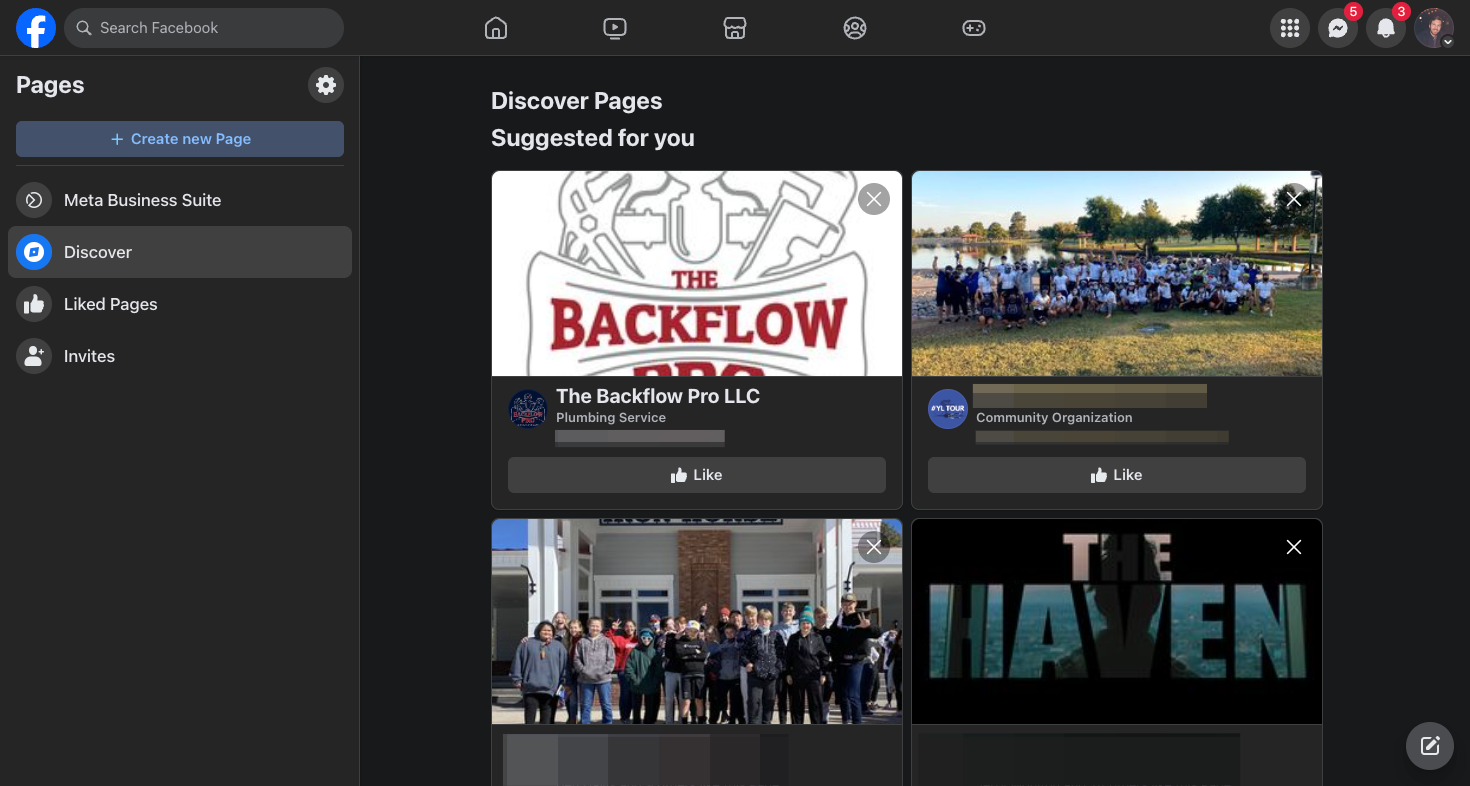
Task: Dismiss The Backflow Pro LLC suggestion
Action: tap(874, 199)
